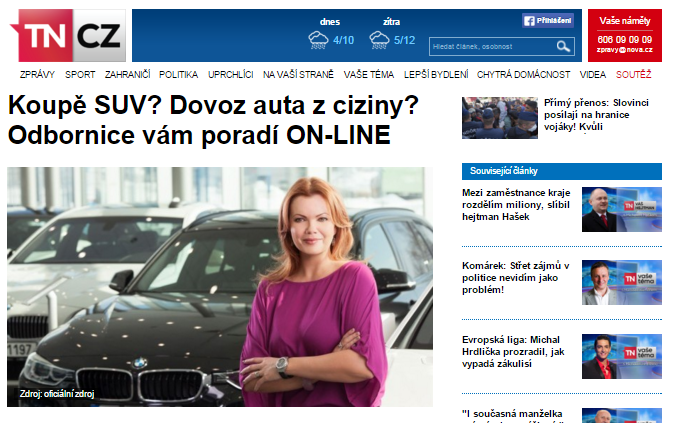Click the Komárek article thumbnail
673x423 pixels.
pos(621,282)
